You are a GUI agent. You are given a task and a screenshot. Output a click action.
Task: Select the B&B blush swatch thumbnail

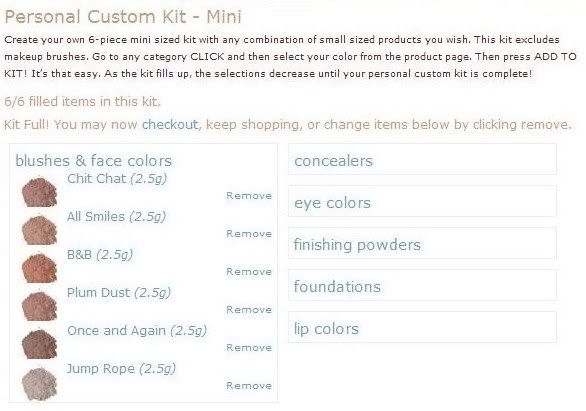tap(39, 267)
